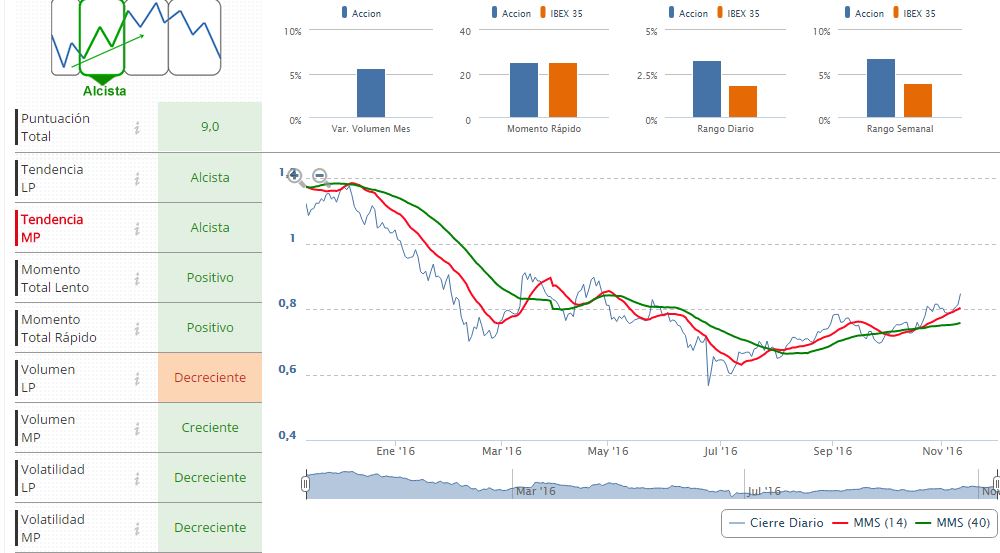Click the orange IBEX 35 bar in Rango Diario
1000x553 pixels.
[x=743, y=102]
